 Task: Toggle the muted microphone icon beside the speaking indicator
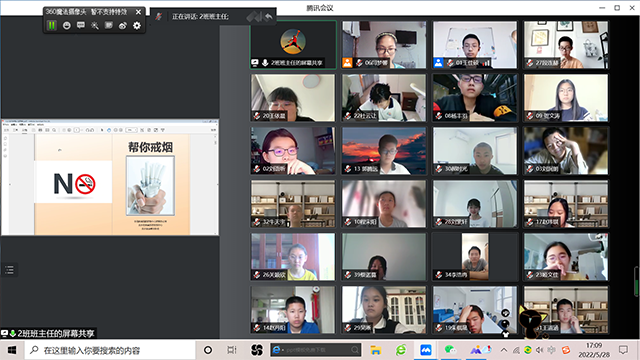click(x=159, y=16)
